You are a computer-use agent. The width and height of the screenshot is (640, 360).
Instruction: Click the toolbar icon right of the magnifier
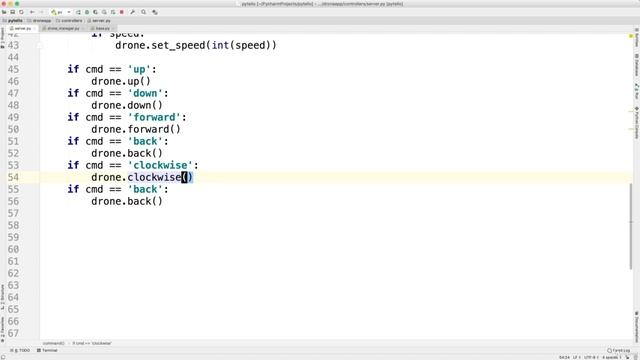[x=155, y=12]
